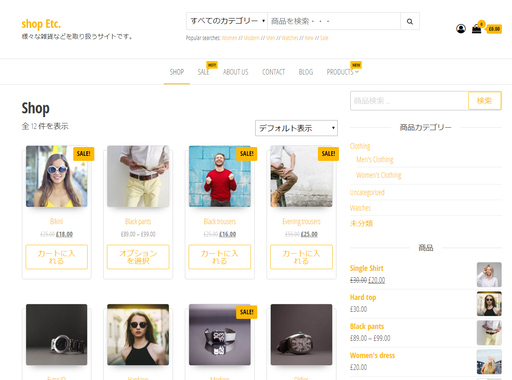The height and width of the screenshot is (380, 512).
Task: Go to the SALE menu item
Action: tap(203, 72)
